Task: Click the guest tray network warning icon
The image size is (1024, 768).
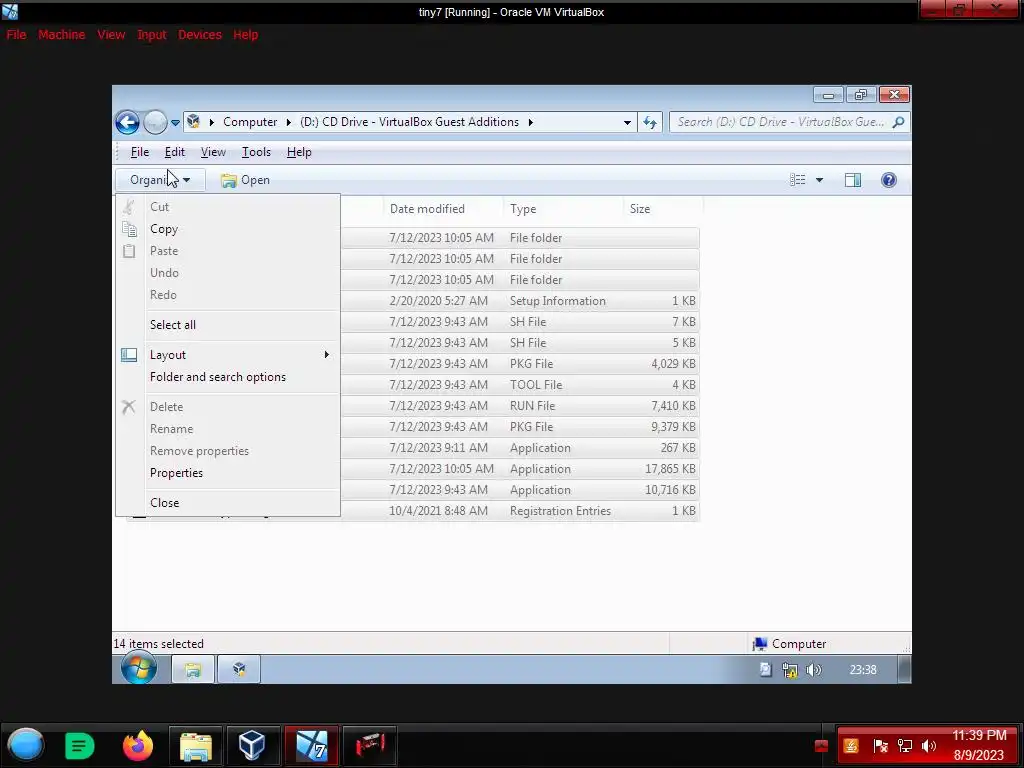Action: [x=790, y=669]
